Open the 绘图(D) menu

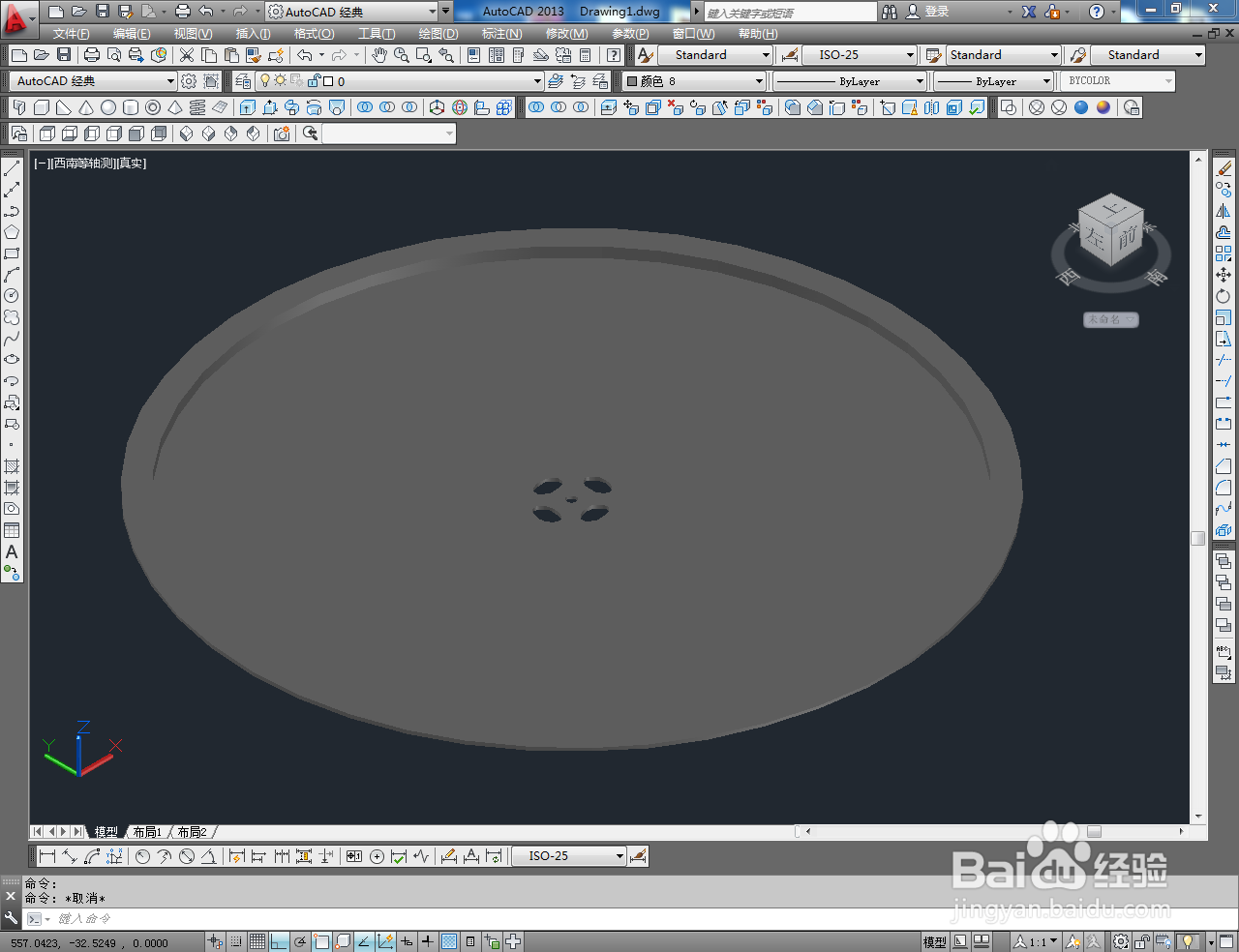[x=438, y=34]
